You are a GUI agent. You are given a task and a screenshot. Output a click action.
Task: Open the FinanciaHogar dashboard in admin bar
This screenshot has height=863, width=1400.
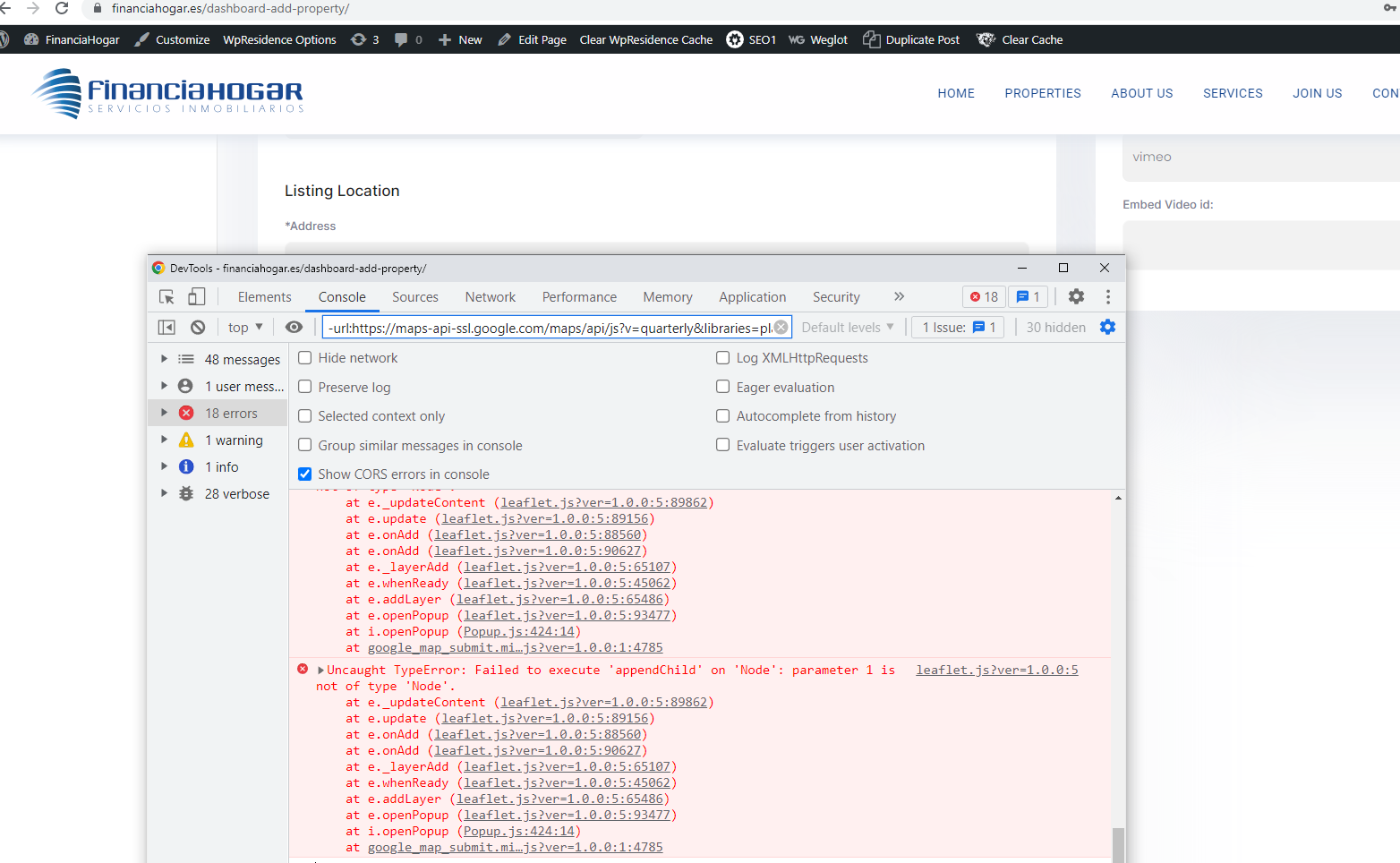click(72, 39)
